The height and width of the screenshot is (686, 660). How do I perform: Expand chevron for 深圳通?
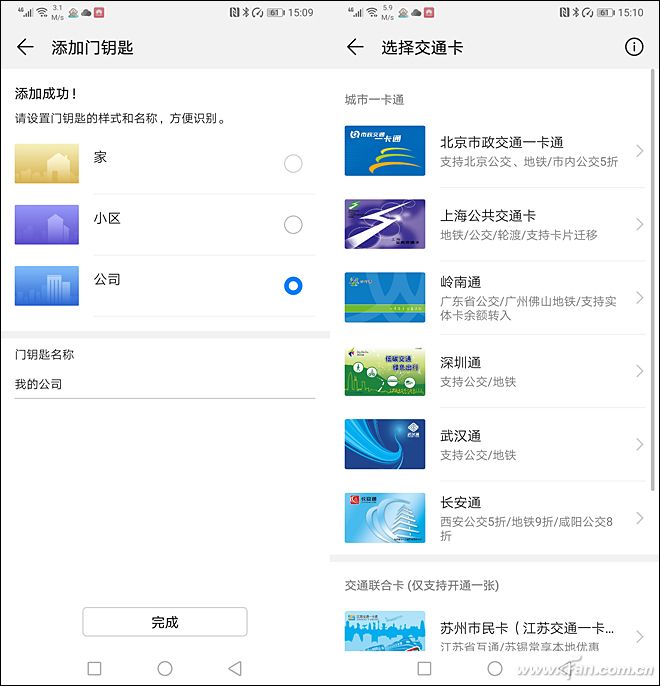(639, 371)
